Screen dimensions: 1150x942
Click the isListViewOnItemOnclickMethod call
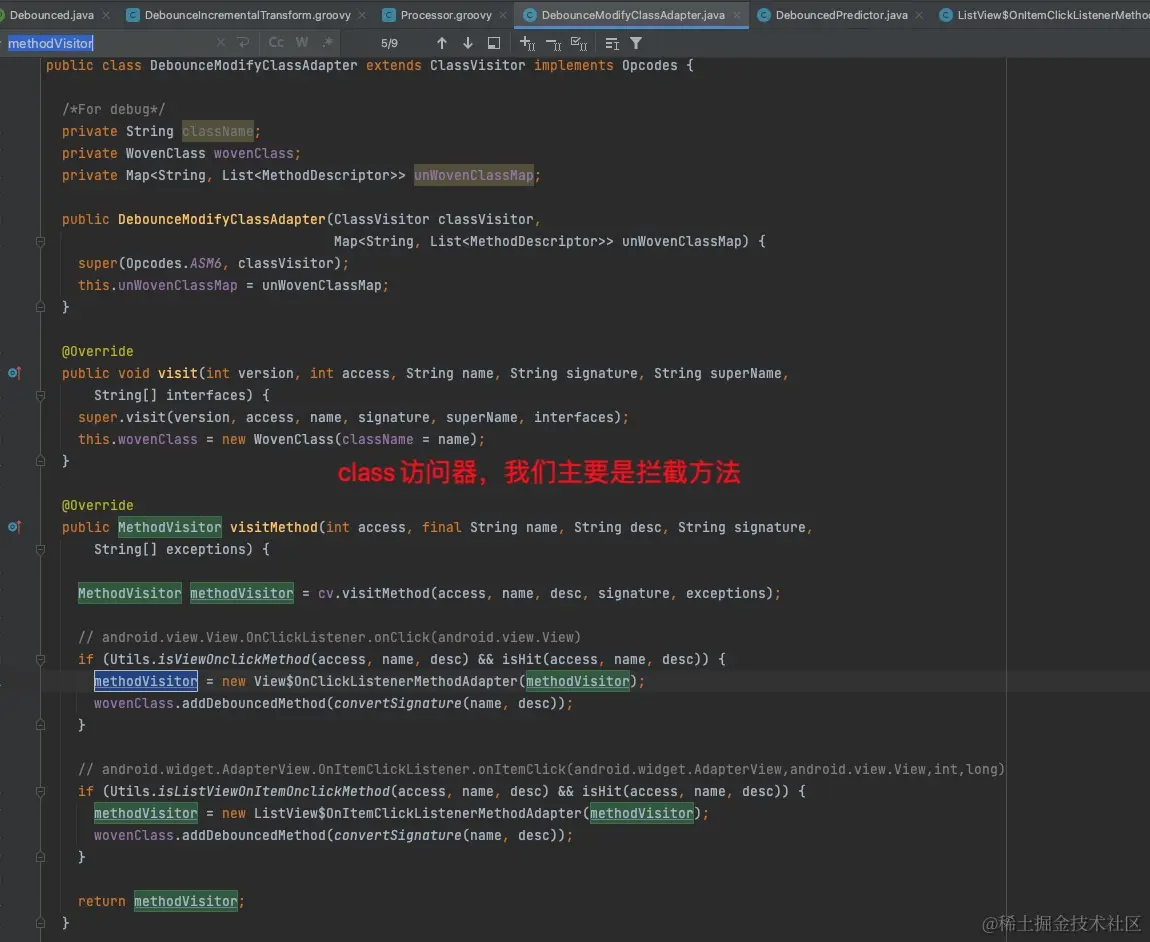click(274, 791)
